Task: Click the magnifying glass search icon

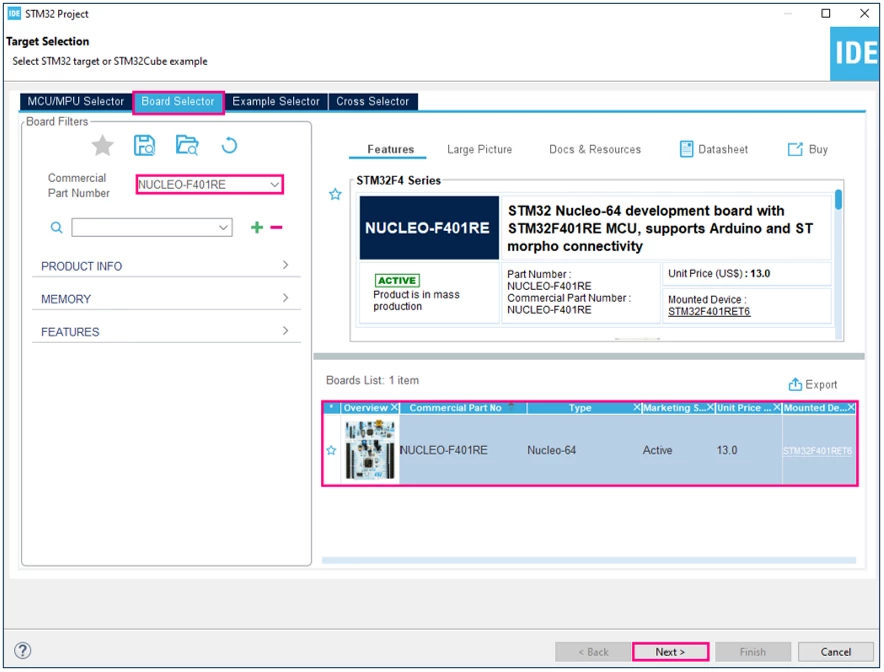Action: (56, 228)
